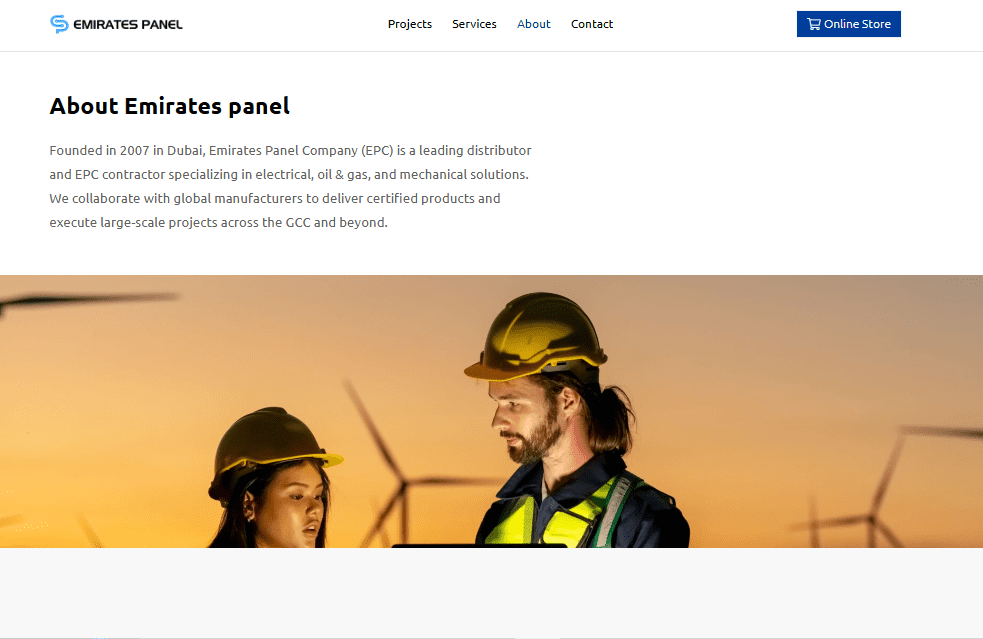Click the bearded man's yellow hard hat
The width and height of the screenshot is (983, 639).
pyautogui.click(x=536, y=336)
